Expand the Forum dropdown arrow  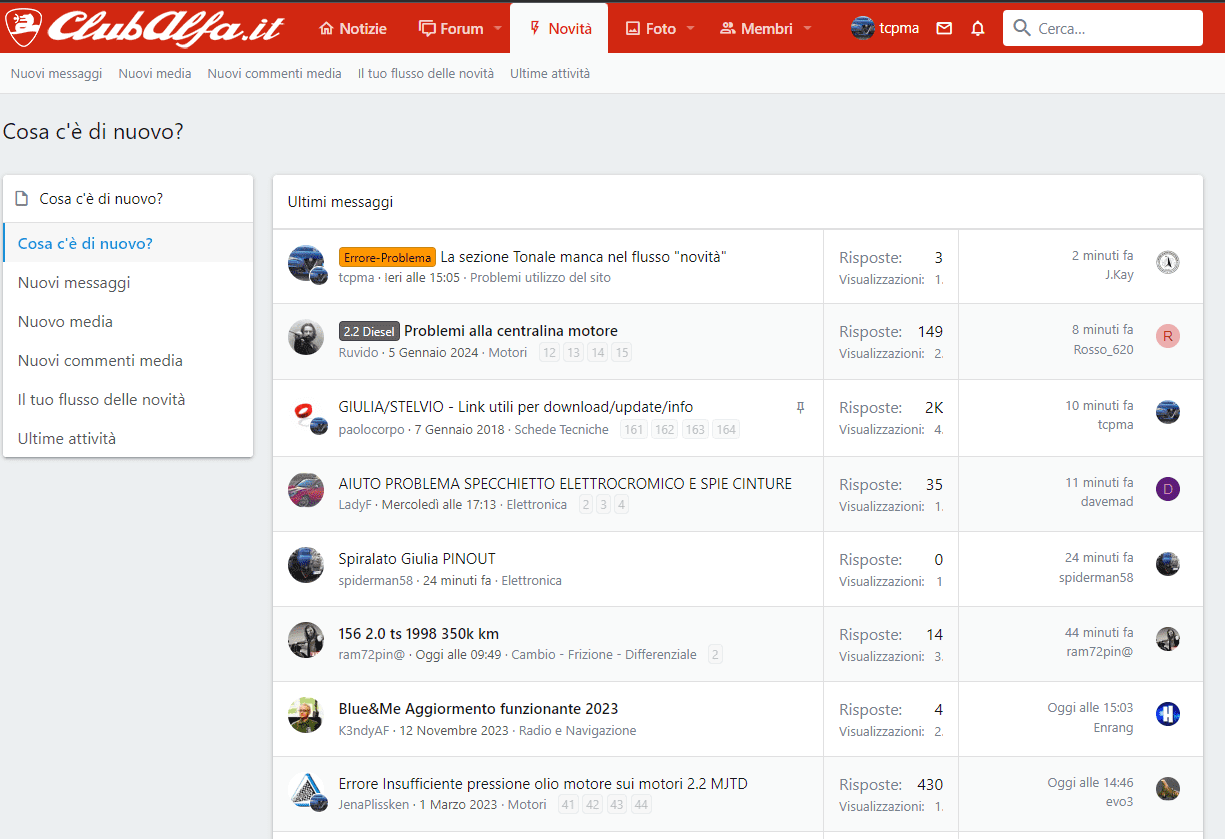pos(497,28)
